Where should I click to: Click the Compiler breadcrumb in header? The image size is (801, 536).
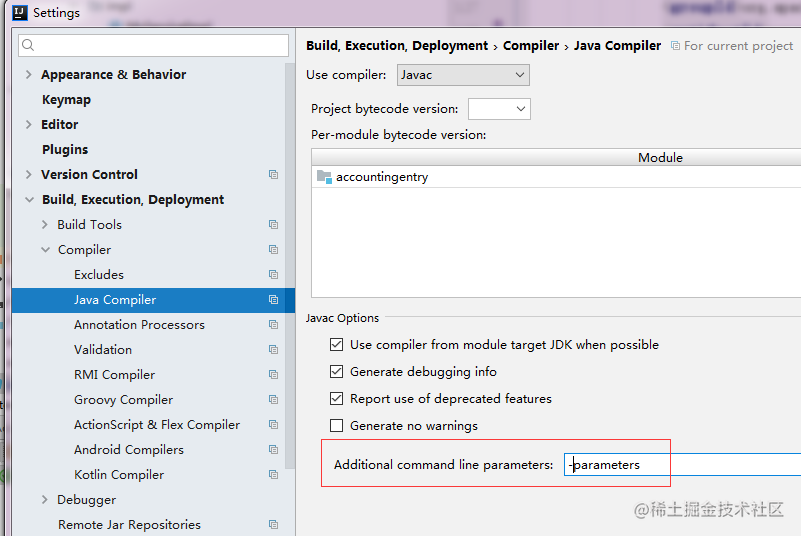pos(531,46)
